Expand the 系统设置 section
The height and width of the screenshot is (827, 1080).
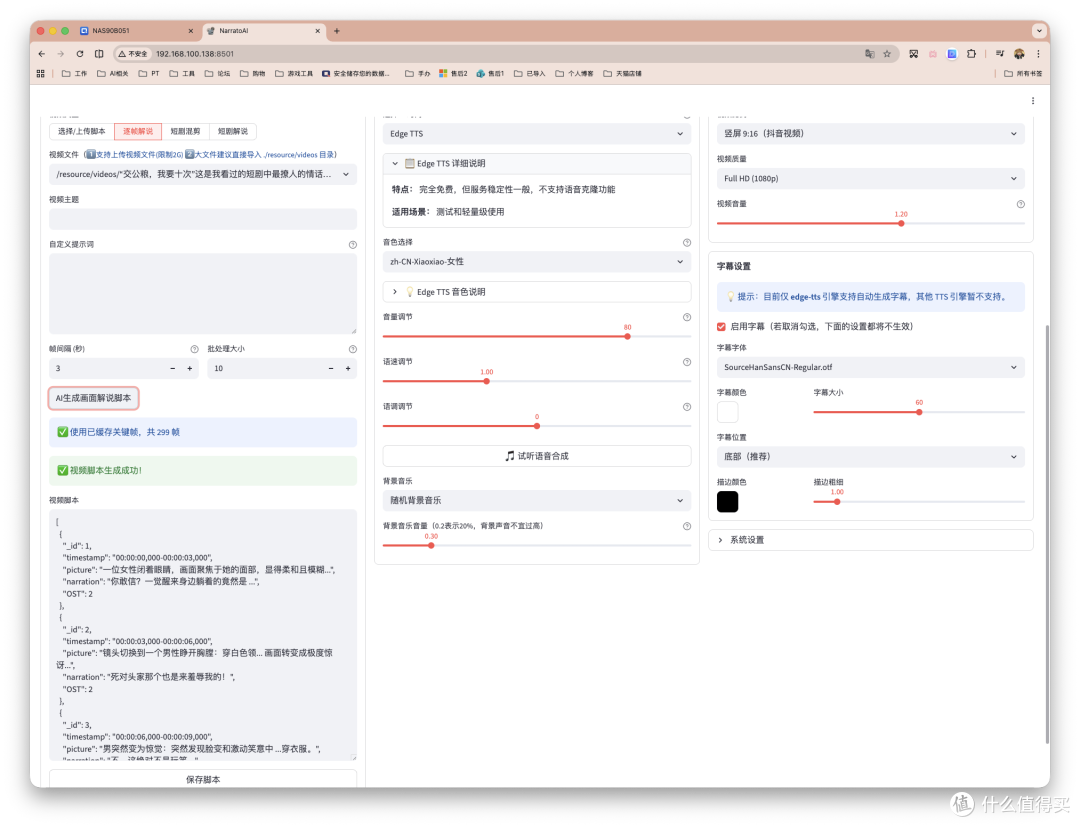(x=871, y=540)
